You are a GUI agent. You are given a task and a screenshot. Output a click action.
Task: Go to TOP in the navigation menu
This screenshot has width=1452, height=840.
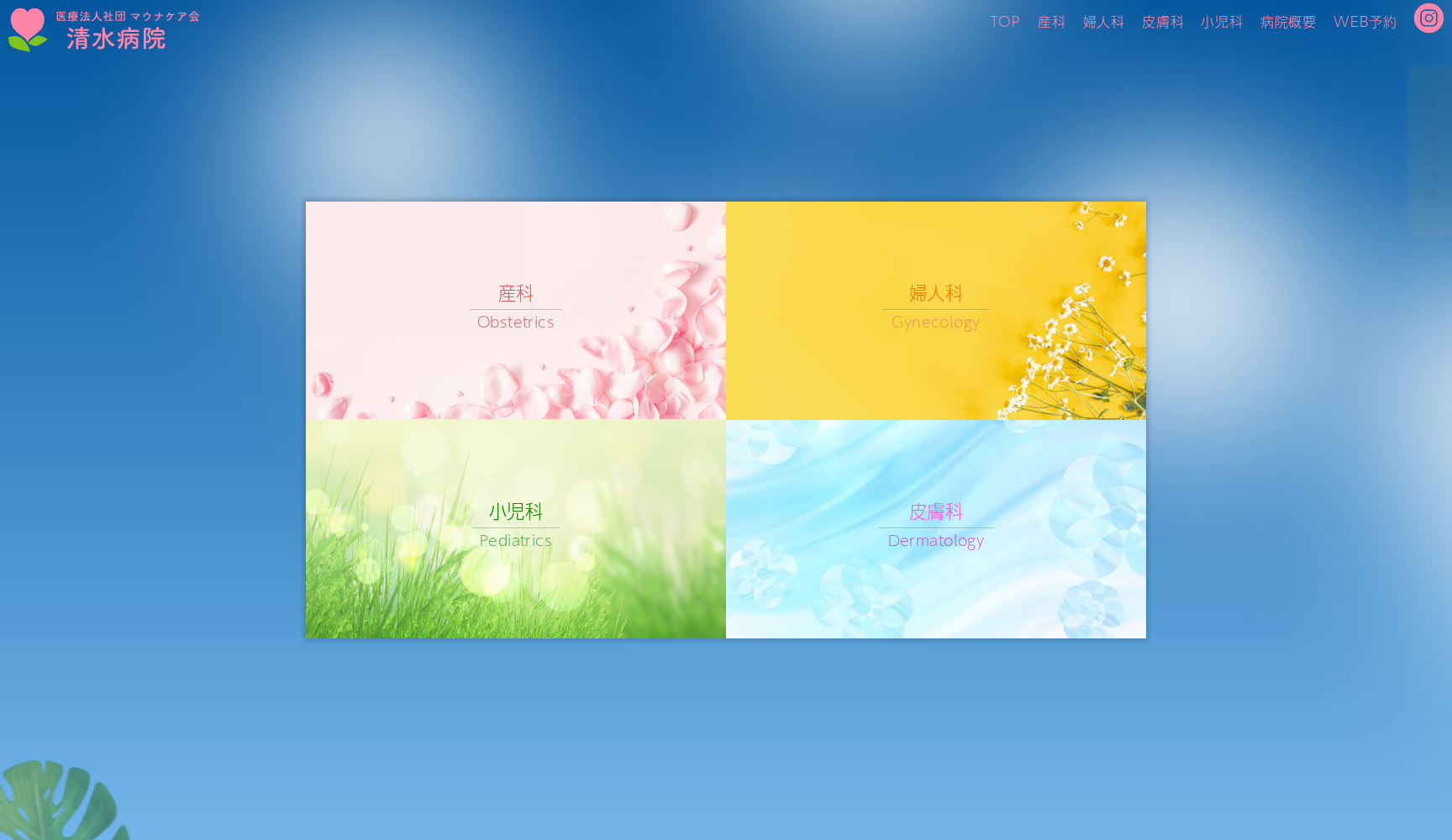tap(1004, 22)
